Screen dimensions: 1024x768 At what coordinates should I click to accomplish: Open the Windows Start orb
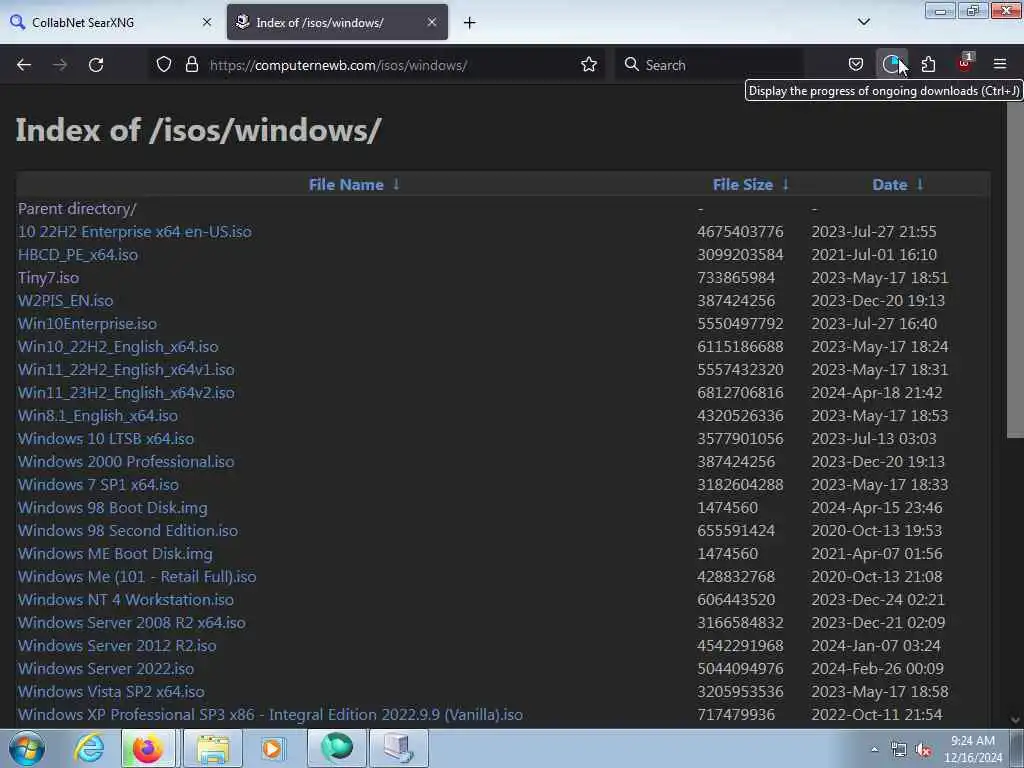click(27, 748)
